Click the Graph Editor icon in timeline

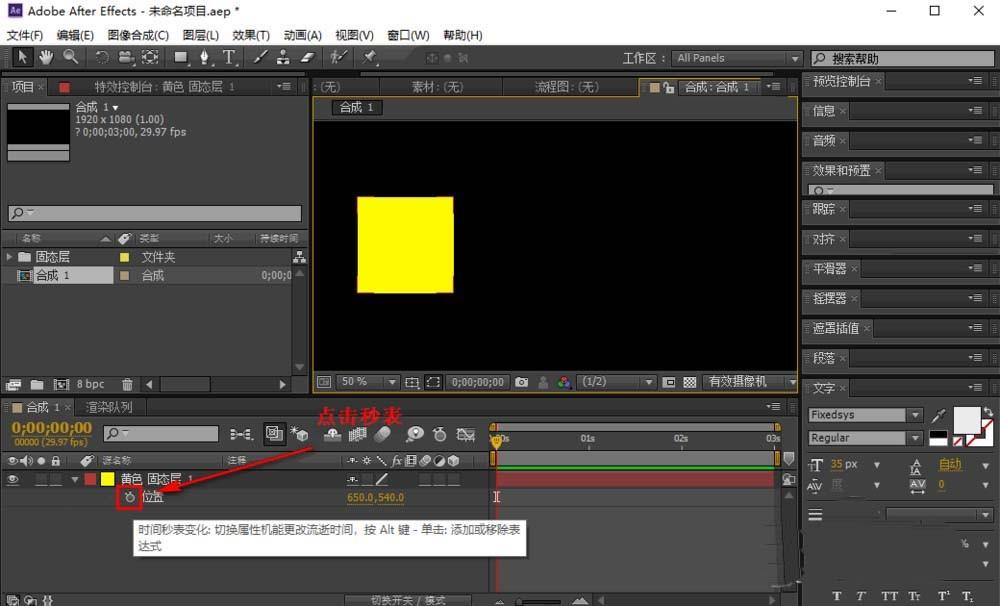click(466, 434)
